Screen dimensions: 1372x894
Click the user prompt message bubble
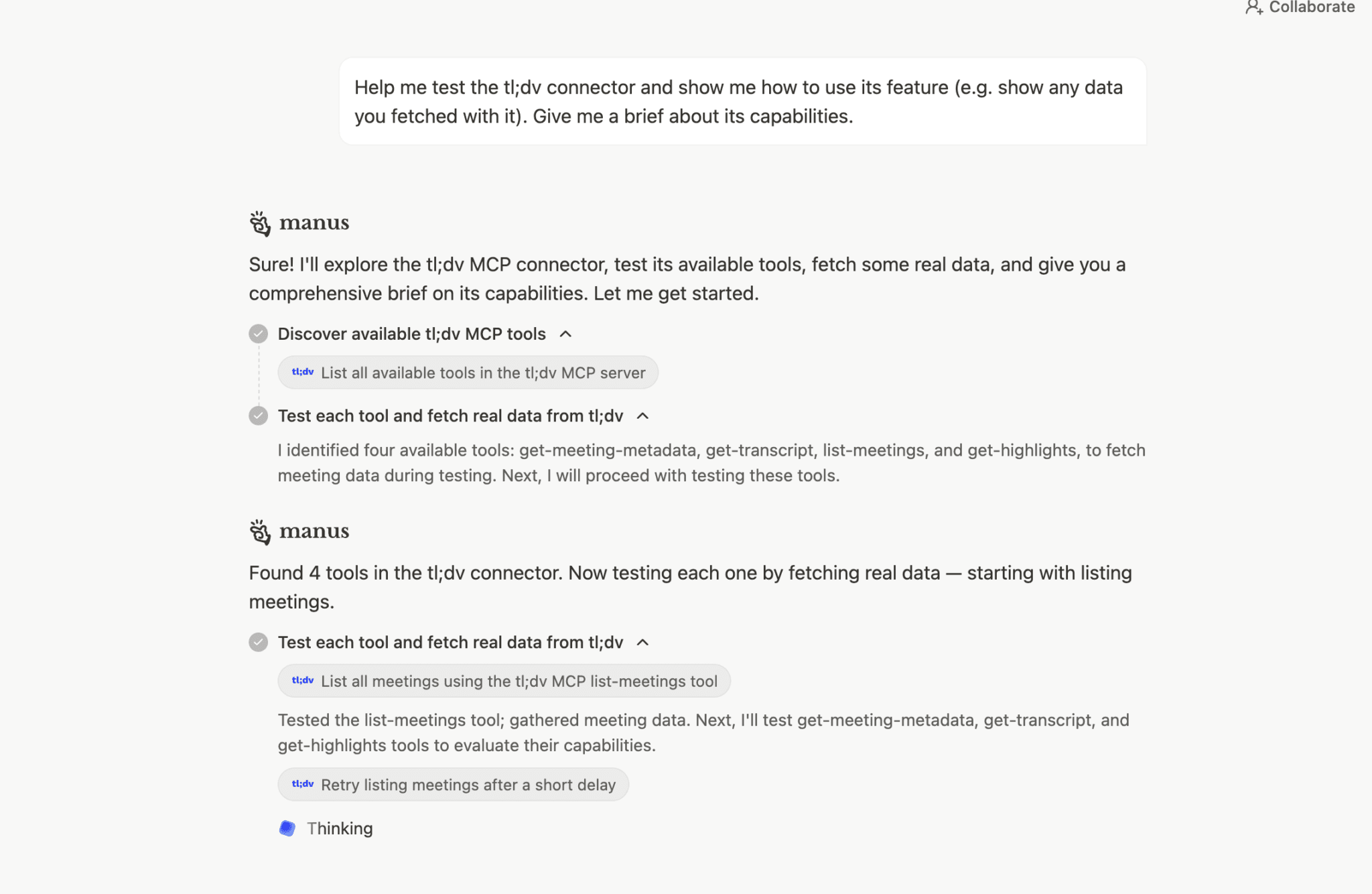tap(742, 101)
